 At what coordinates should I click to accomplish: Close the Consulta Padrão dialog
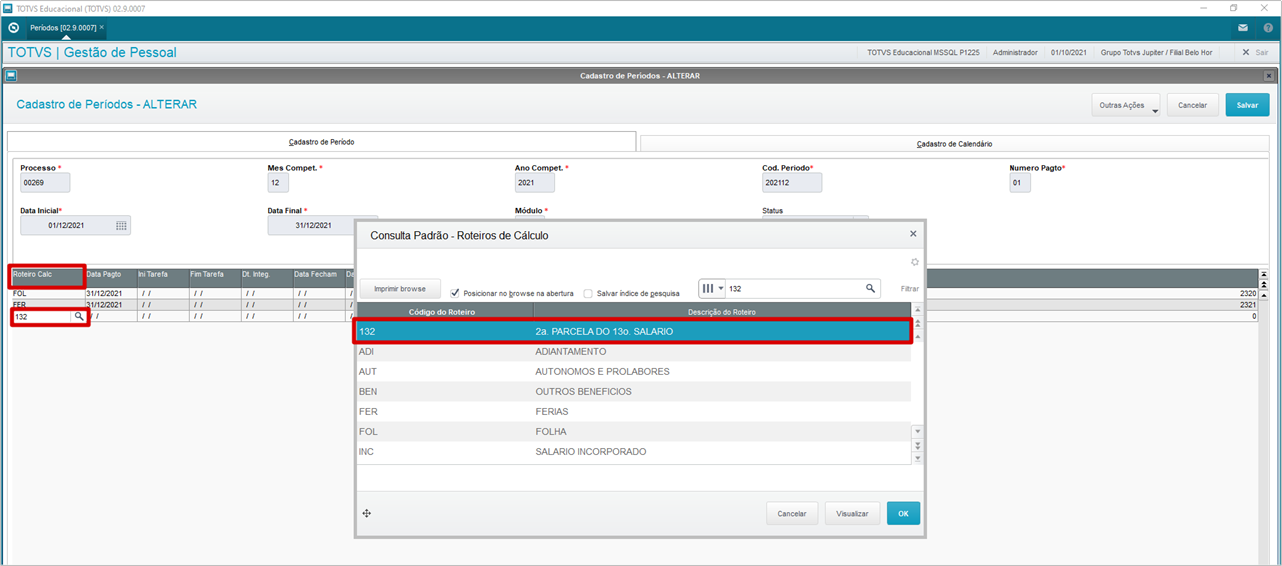coord(913,234)
